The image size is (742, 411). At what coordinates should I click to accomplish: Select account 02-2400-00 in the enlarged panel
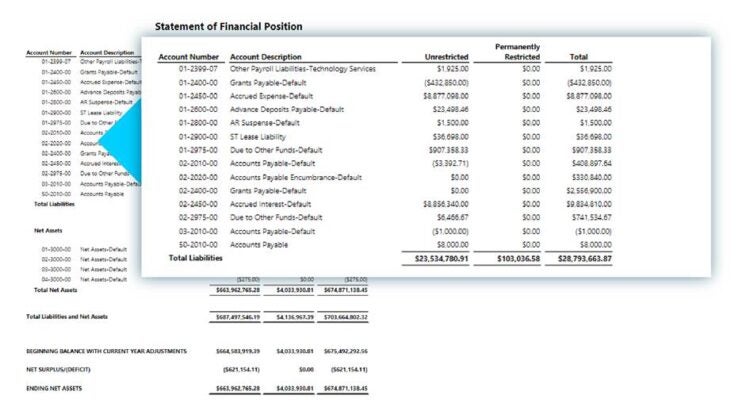[x=198, y=191]
